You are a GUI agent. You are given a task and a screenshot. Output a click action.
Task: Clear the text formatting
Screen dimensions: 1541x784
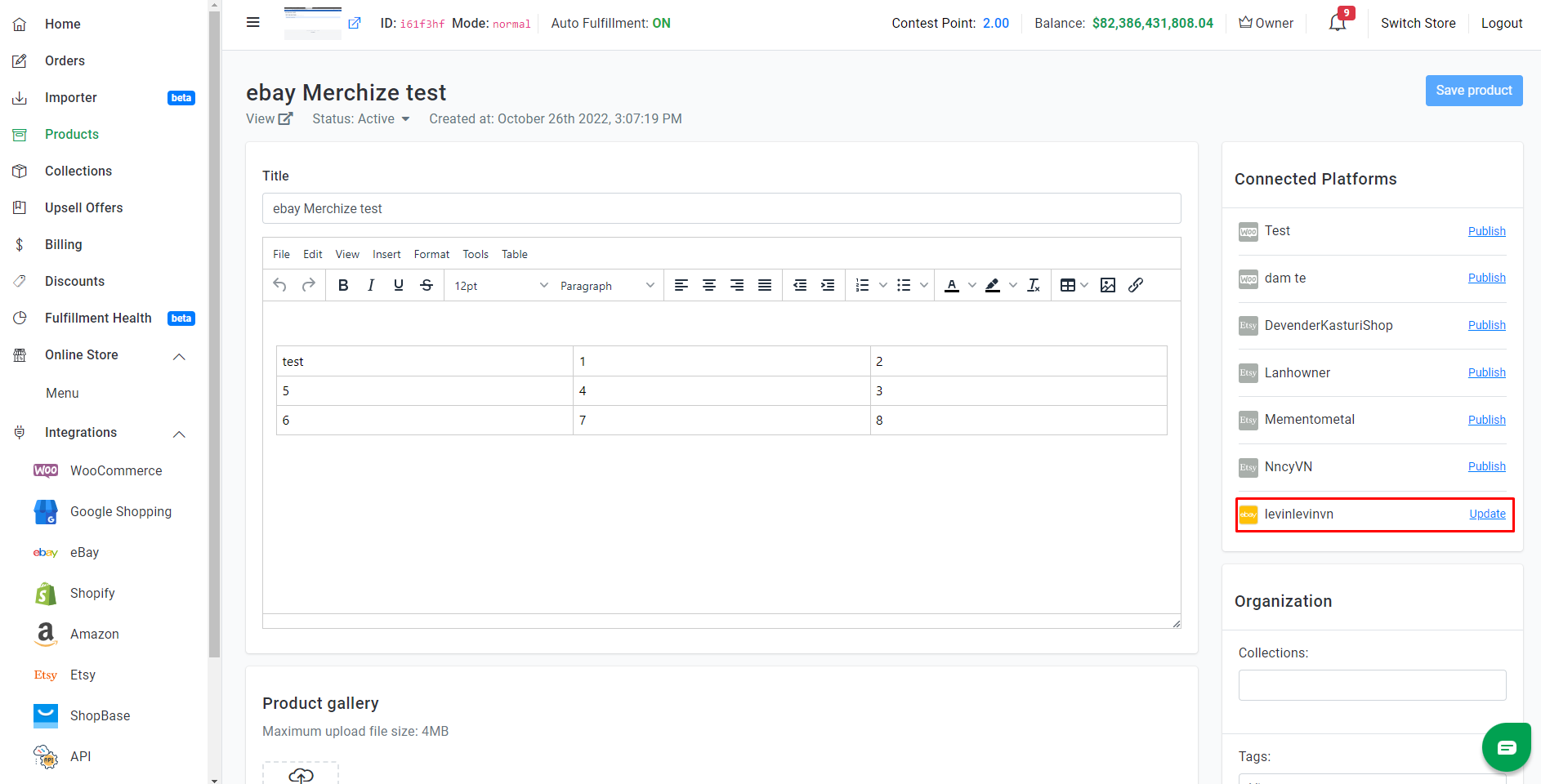tap(1034, 285)
